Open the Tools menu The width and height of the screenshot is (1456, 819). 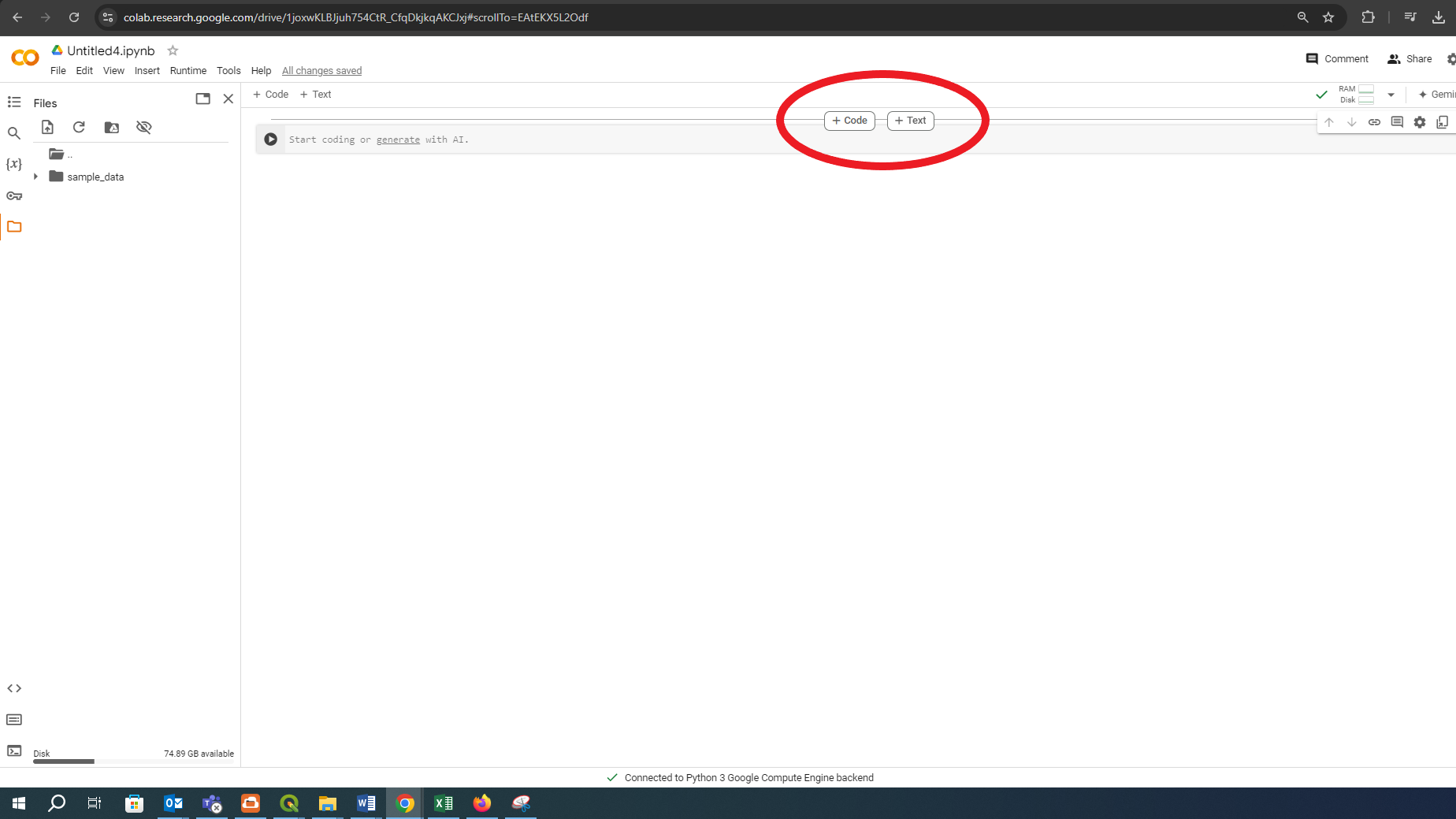(228, 71)
